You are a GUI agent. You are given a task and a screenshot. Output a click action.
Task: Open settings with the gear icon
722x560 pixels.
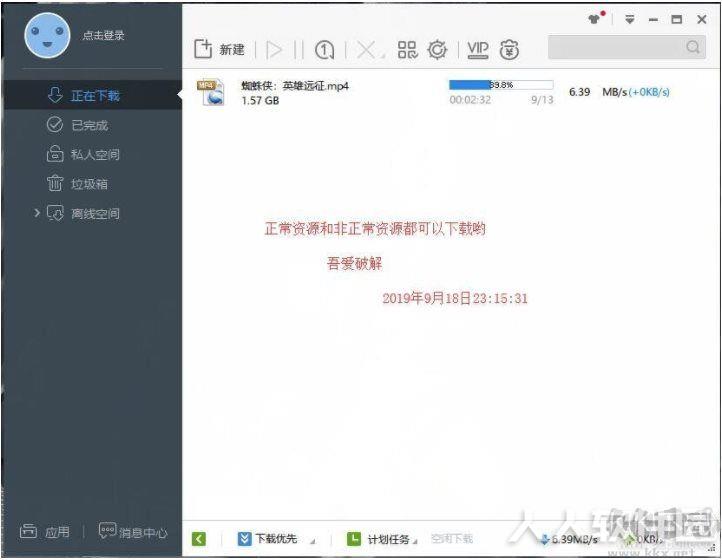pos(437,49)
